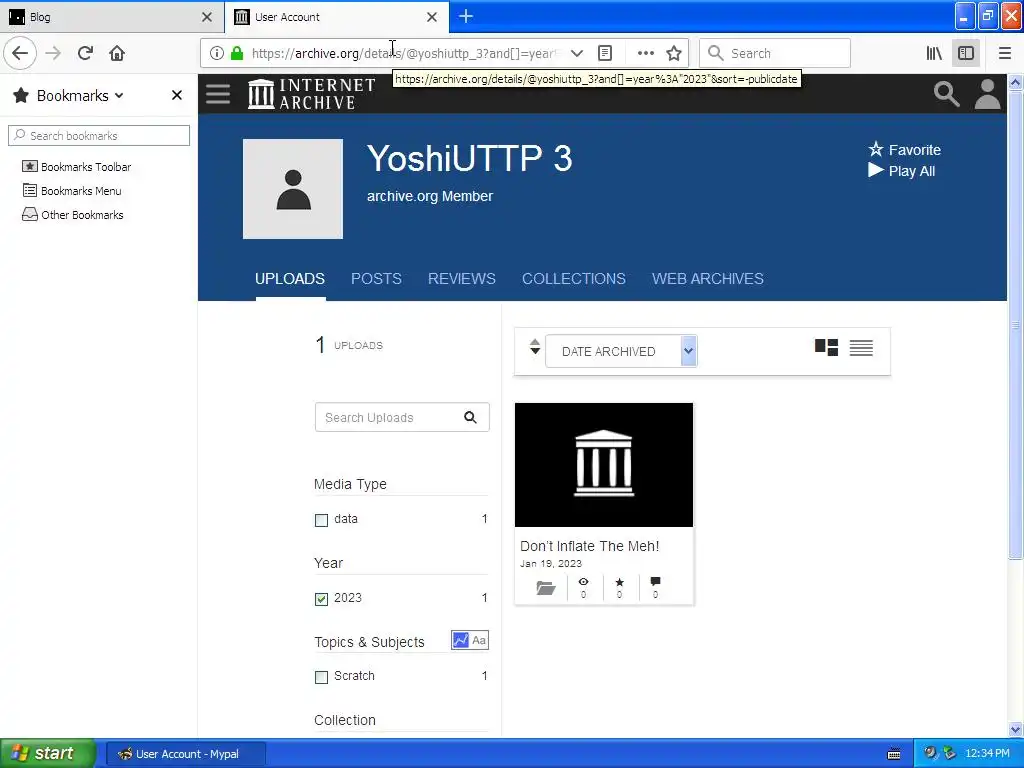Viewport: 1024px width, 768px height.
Task: Bookmark this page with the star icon
Action: click(674, 53)
